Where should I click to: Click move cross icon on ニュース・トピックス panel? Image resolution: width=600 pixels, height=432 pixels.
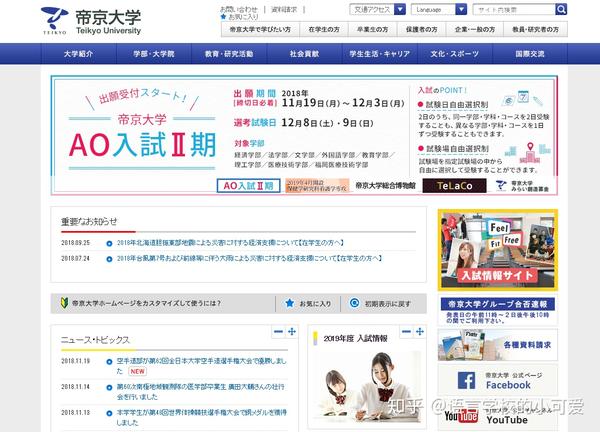point(292,331)
